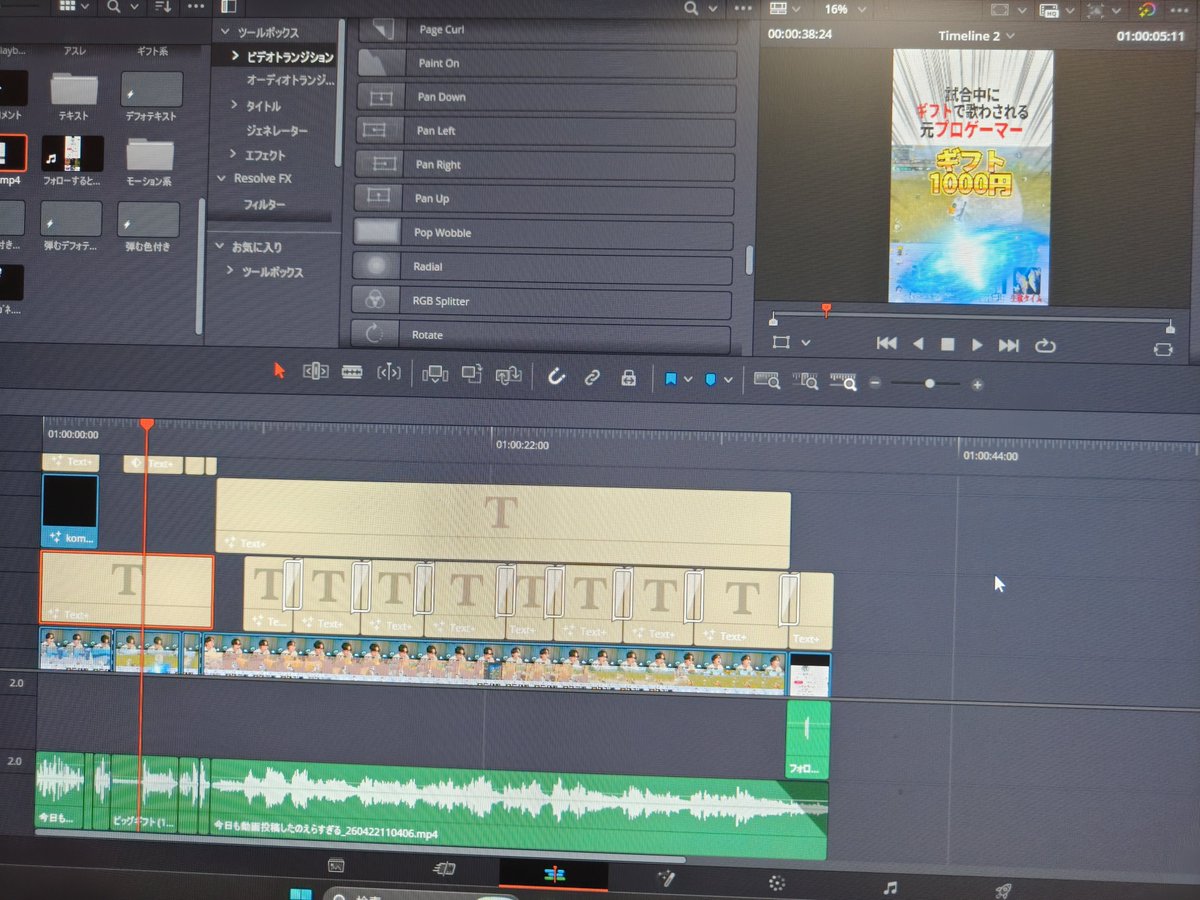Screen dimensions: 1200x900
Task: Expand the タイトル tree item
Action: tap(234, 105)
